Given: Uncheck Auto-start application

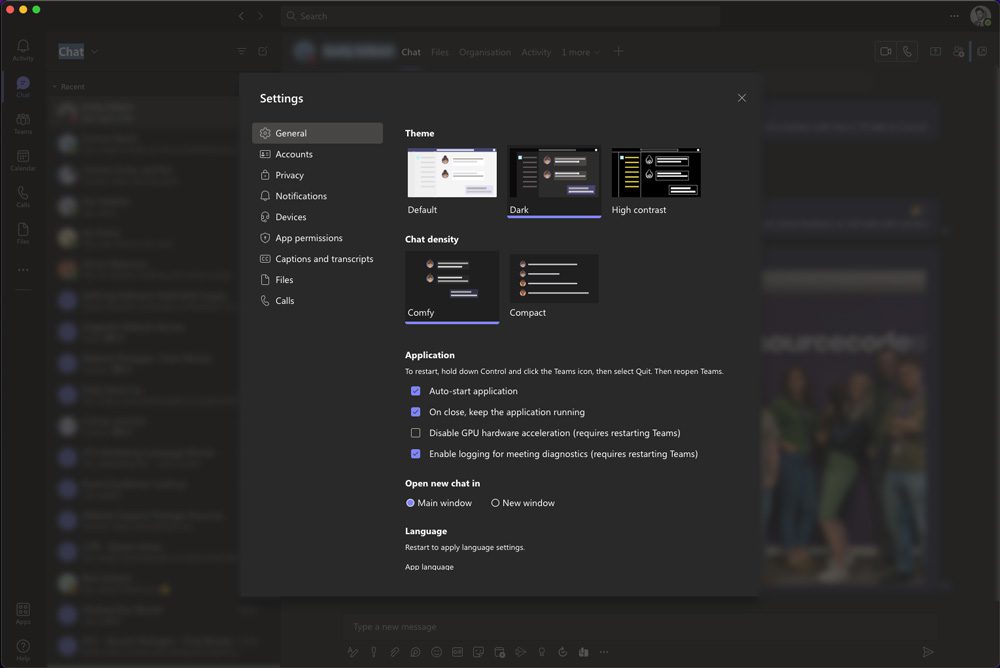Looking at the screenshot, I should click(415, 390).
